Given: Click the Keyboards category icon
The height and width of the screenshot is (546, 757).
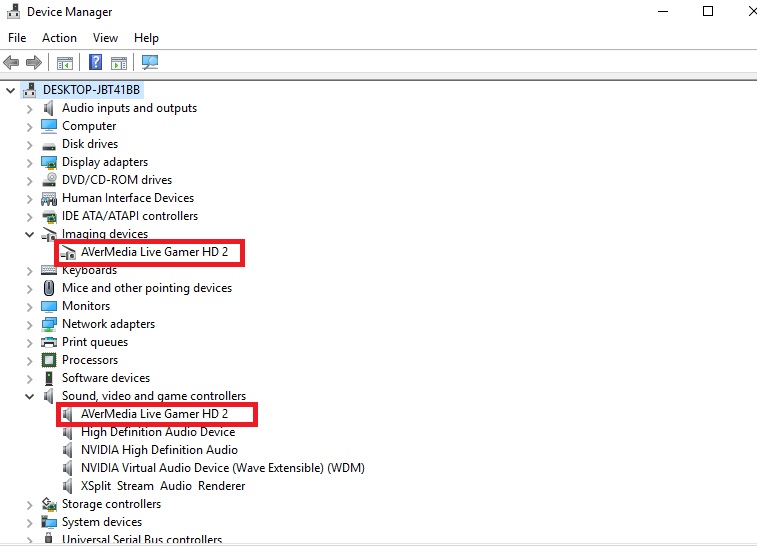Looking at the screenshot, I should 49,270.
